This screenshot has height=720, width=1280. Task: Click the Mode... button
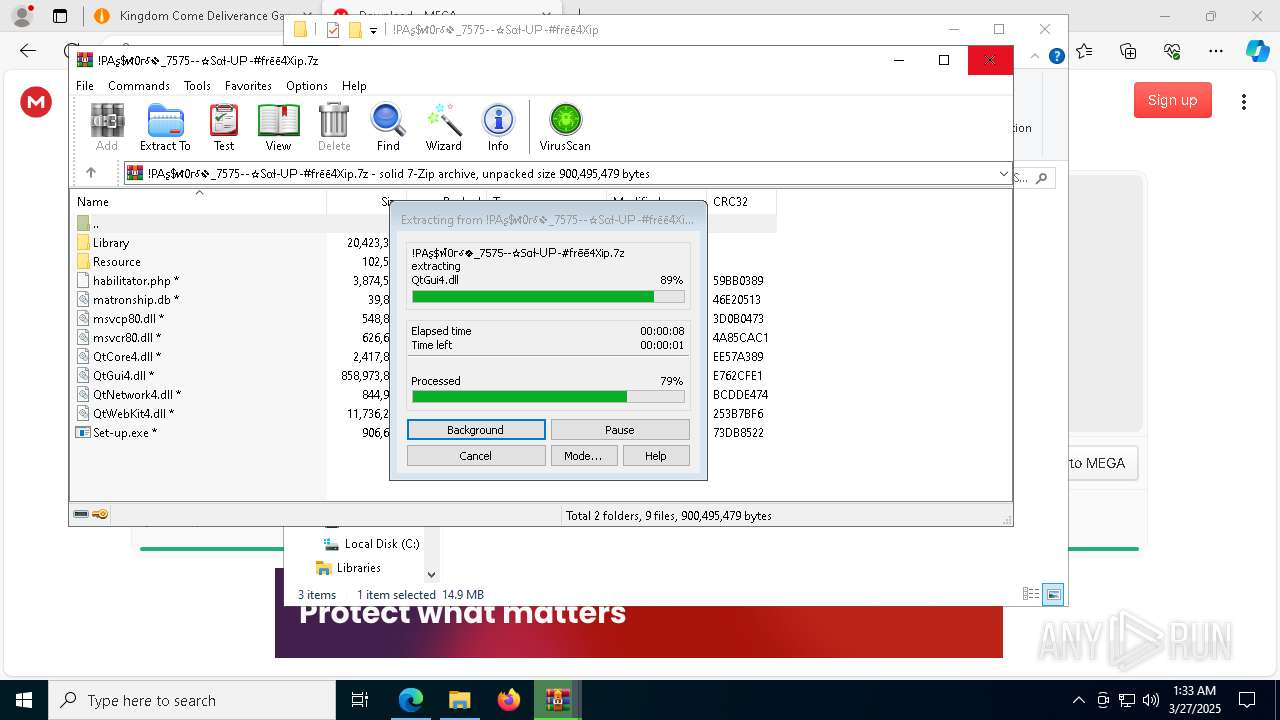point(583,456)
